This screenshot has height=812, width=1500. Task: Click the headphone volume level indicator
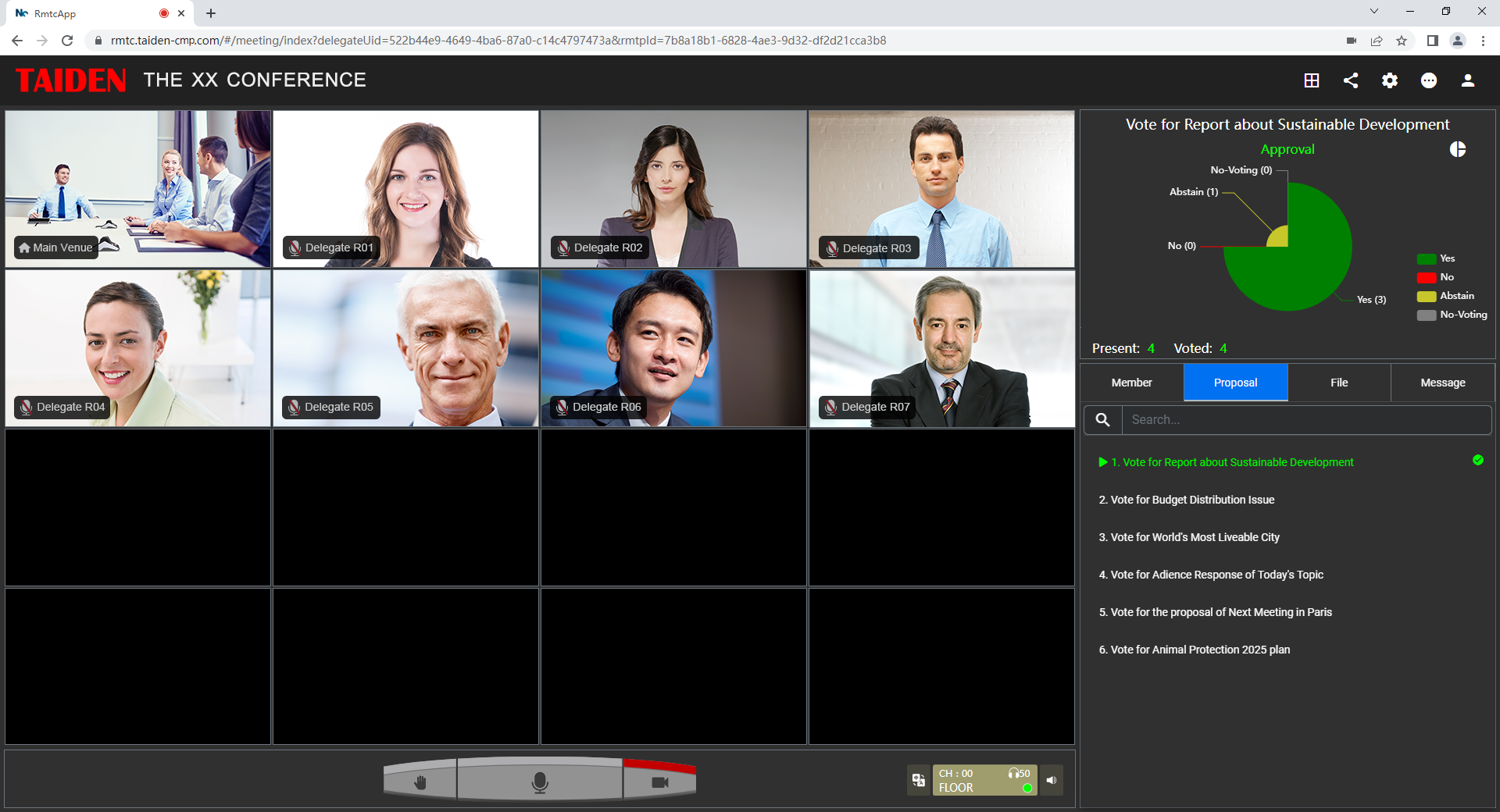coord(1016,774)
